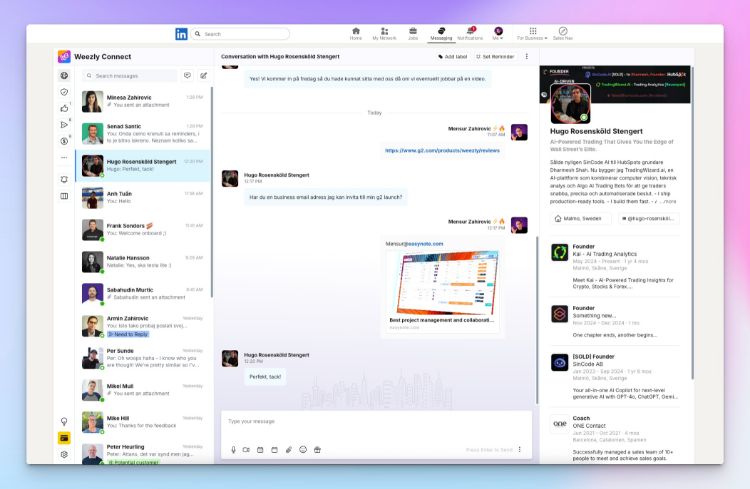Screen dimensions: 750x489
Task: Expand bio with the more link
Action: click(x=671, y=201)
